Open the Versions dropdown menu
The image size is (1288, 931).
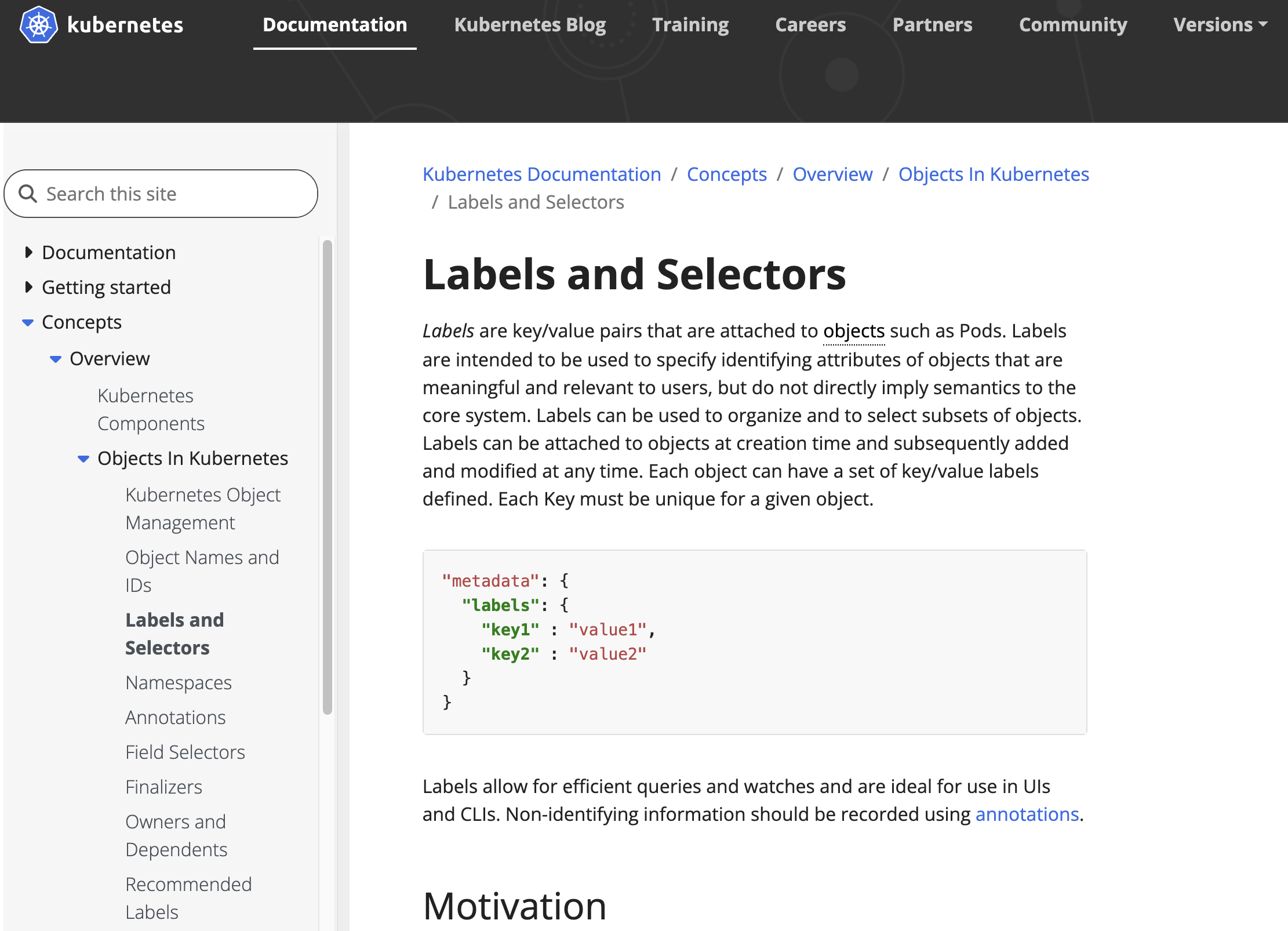point(1220,25)
